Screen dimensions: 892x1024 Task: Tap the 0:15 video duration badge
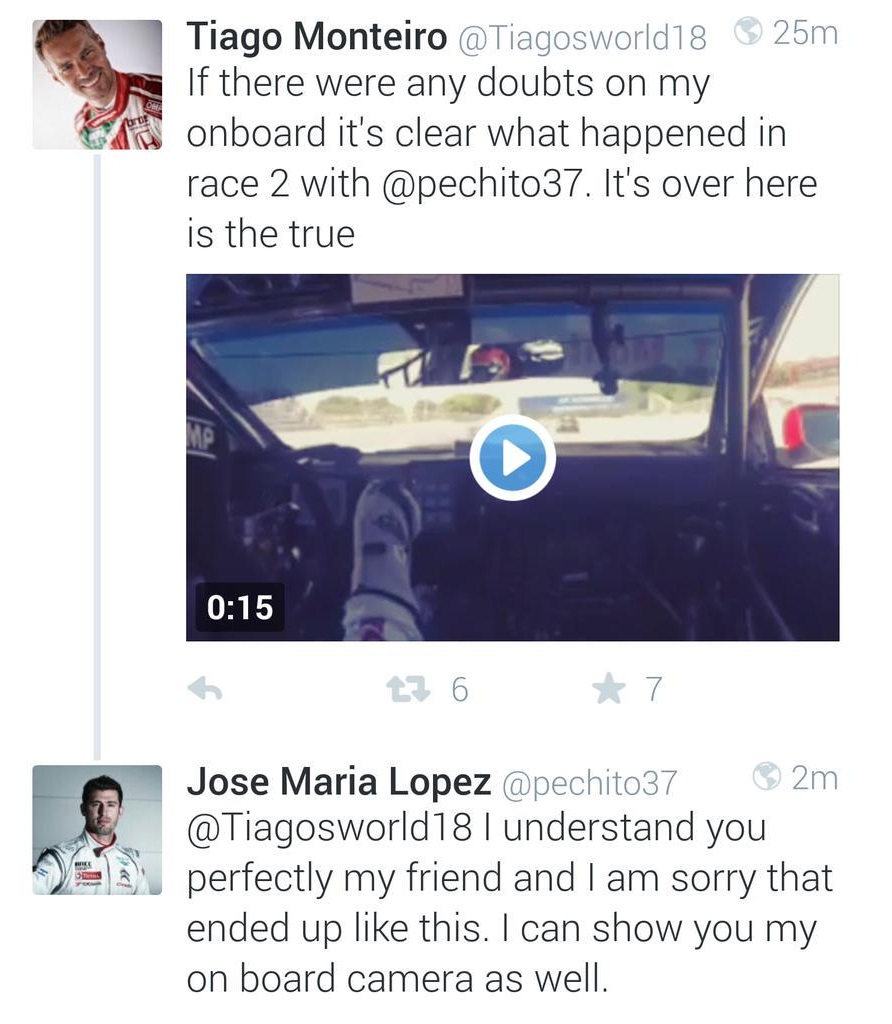pyautogui.click(x=240, y=606)
